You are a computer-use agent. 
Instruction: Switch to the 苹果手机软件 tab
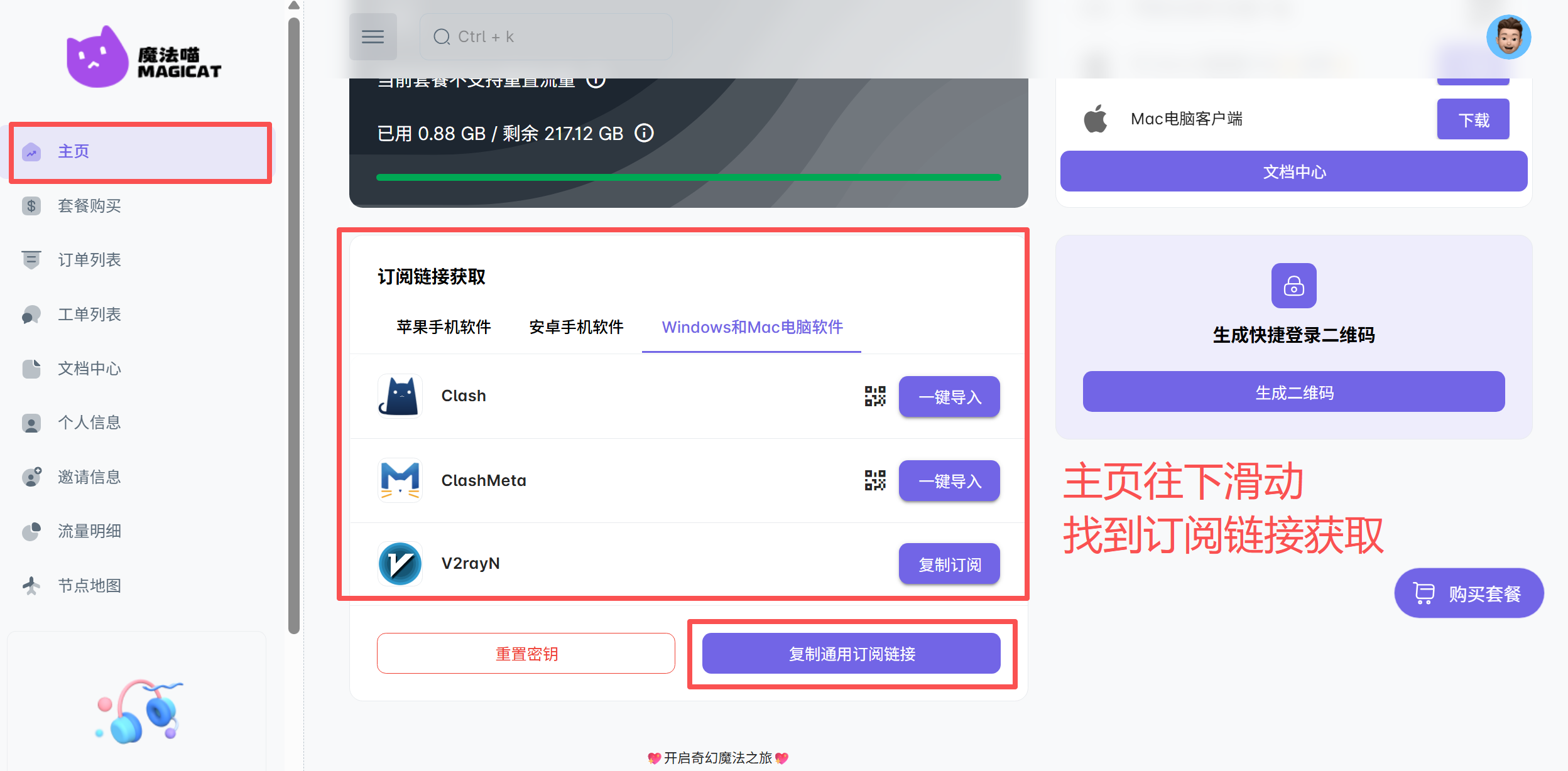click(444, 327)
